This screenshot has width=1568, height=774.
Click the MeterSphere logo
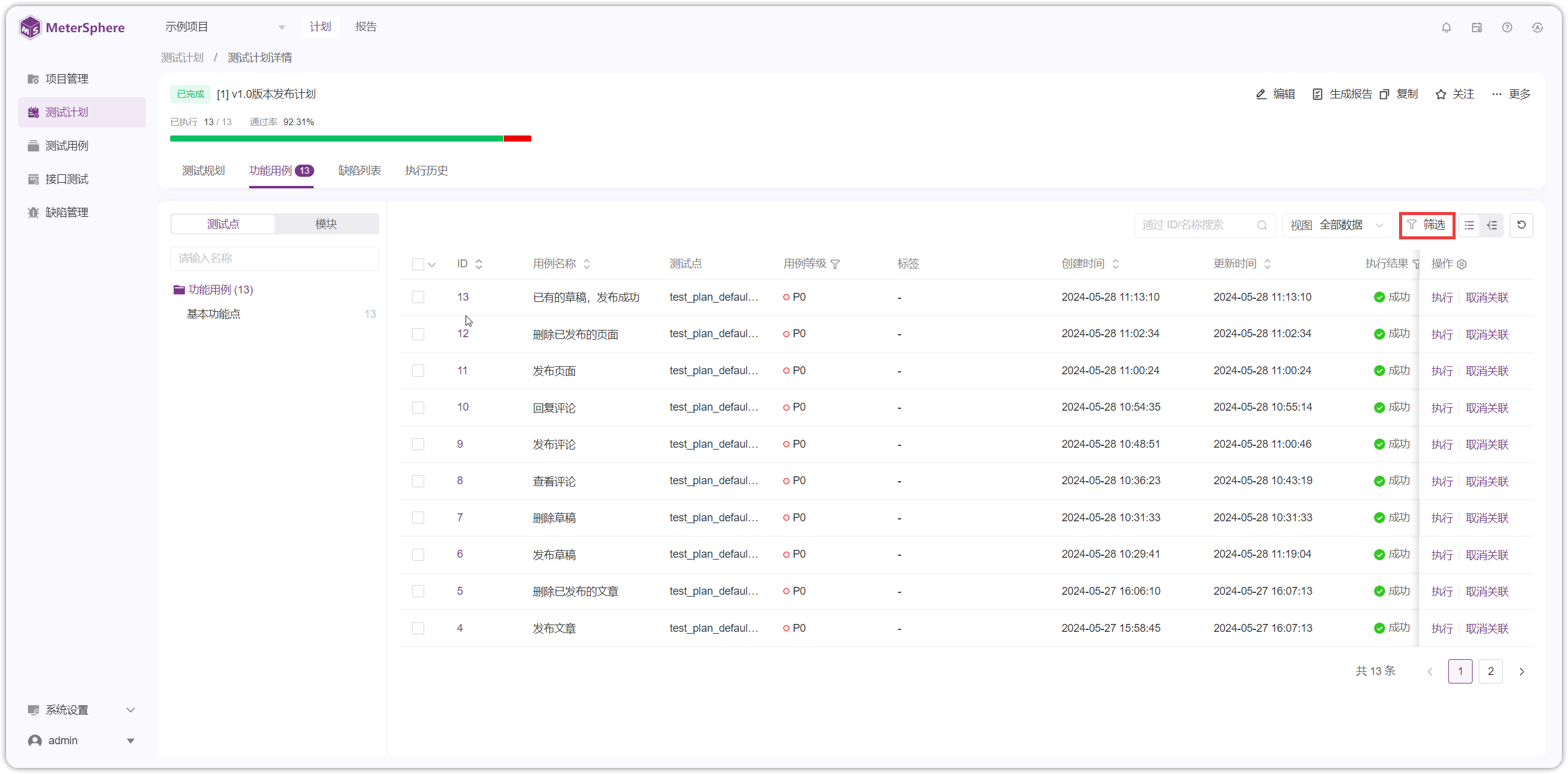(x=72, y=27)
